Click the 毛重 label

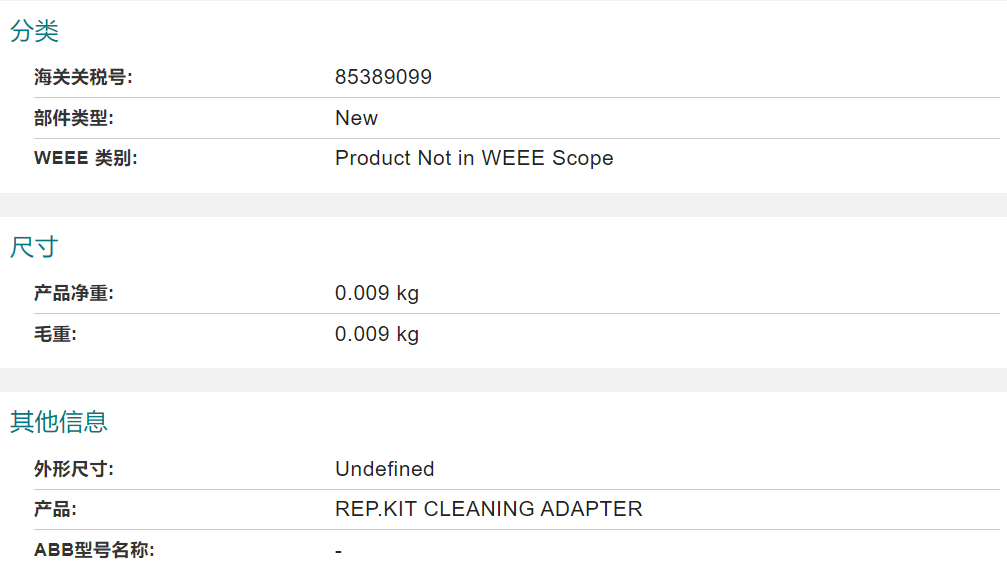click(55, 334)
